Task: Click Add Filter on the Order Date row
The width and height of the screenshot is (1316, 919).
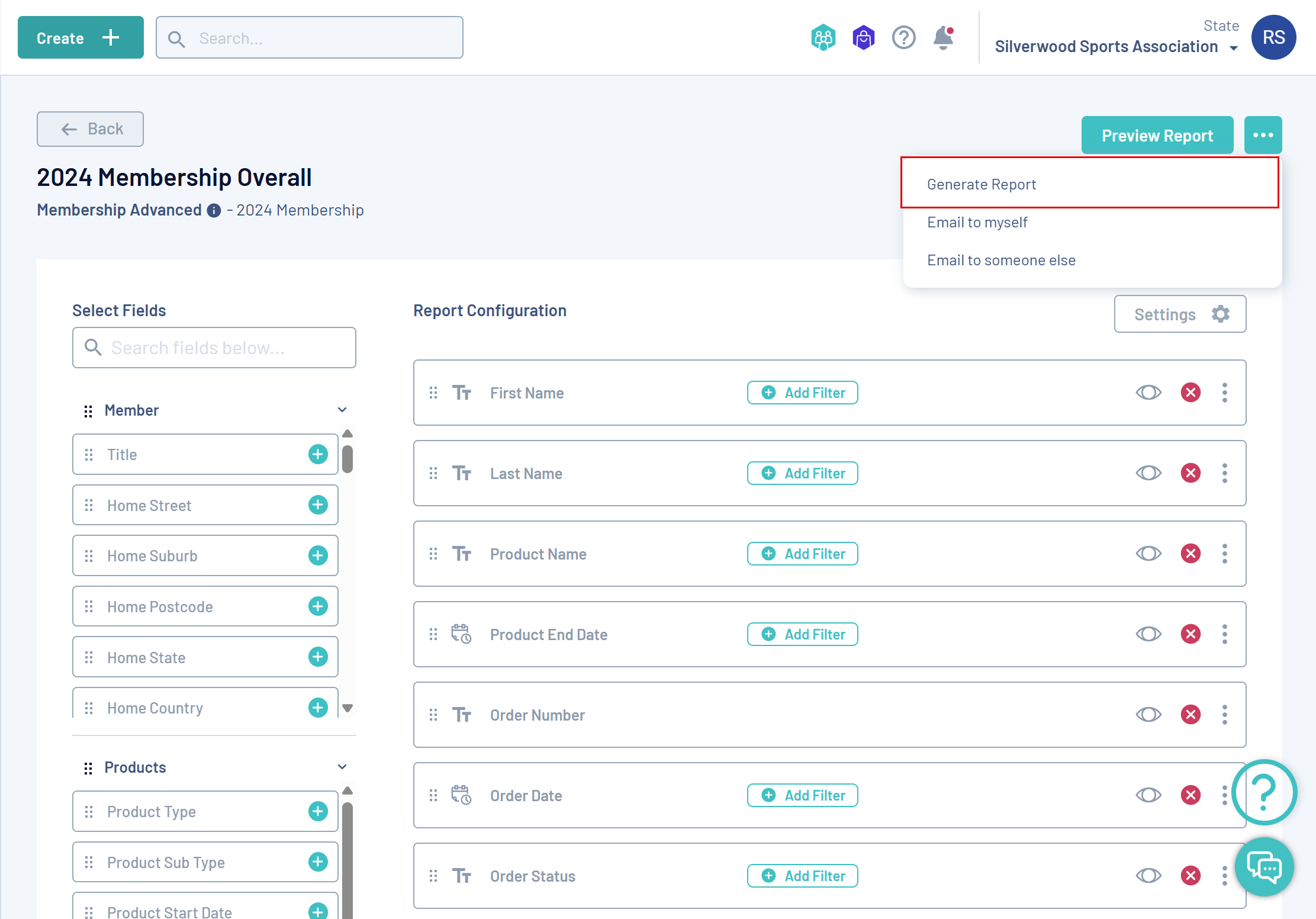Action: 803,795
